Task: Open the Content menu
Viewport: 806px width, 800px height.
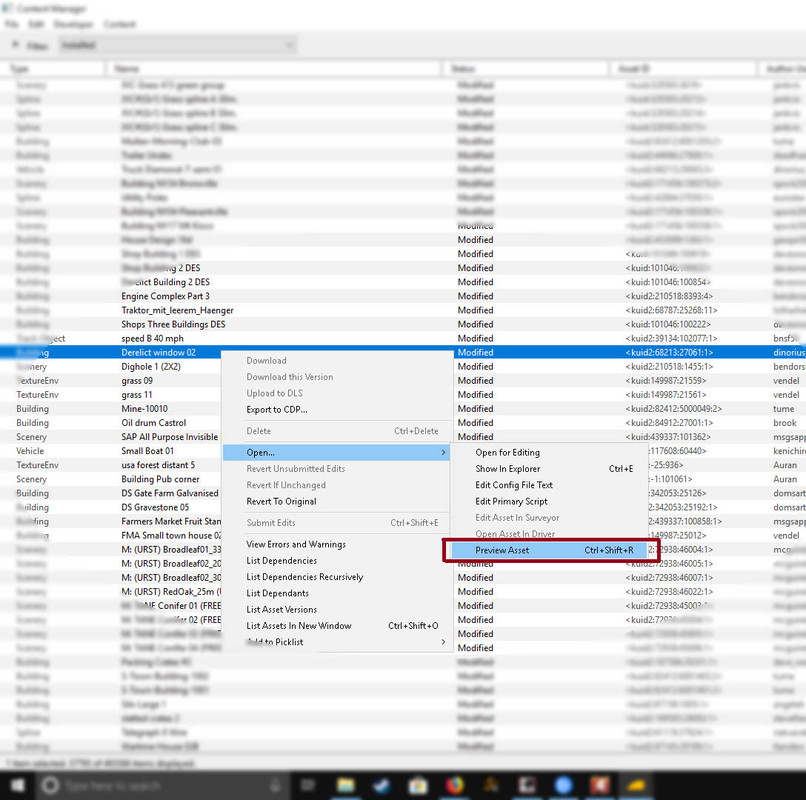Action: 119,24
